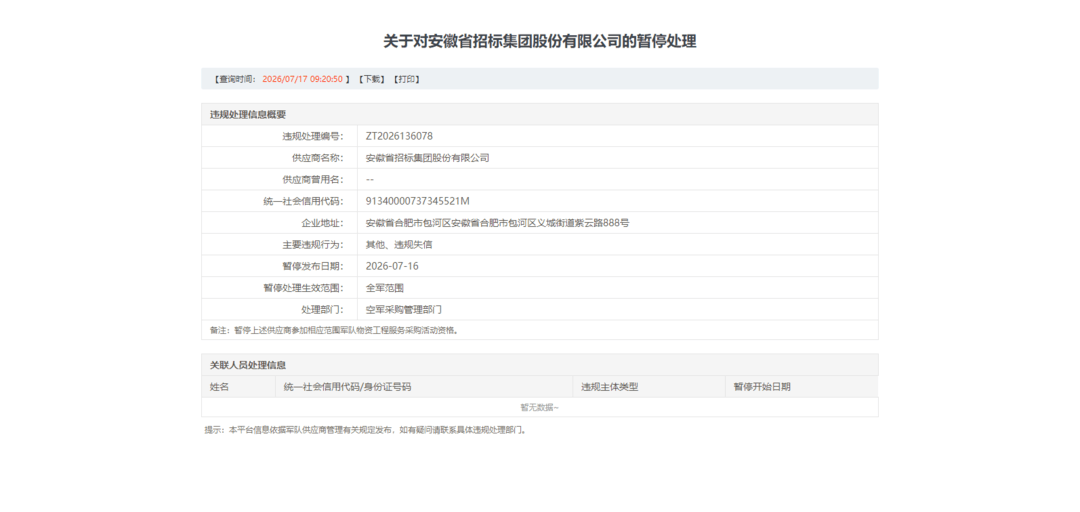Click the 统一社会信用代码 field label in summary
The width and height of the screenshot is (1080, 512).
point(303,201)
